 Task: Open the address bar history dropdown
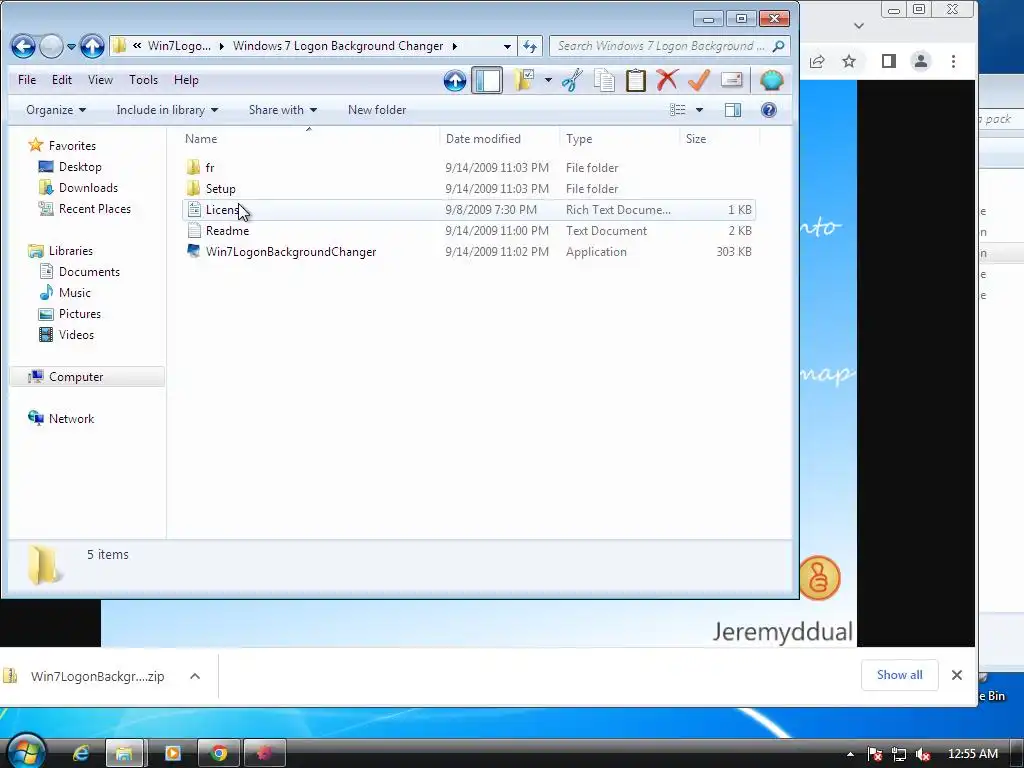tap(507, 46)
